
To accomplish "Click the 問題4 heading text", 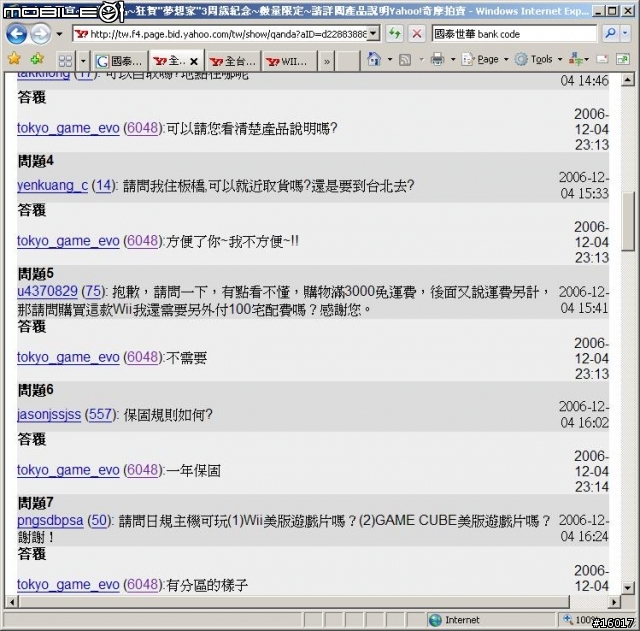I will (x=36, y=161).
